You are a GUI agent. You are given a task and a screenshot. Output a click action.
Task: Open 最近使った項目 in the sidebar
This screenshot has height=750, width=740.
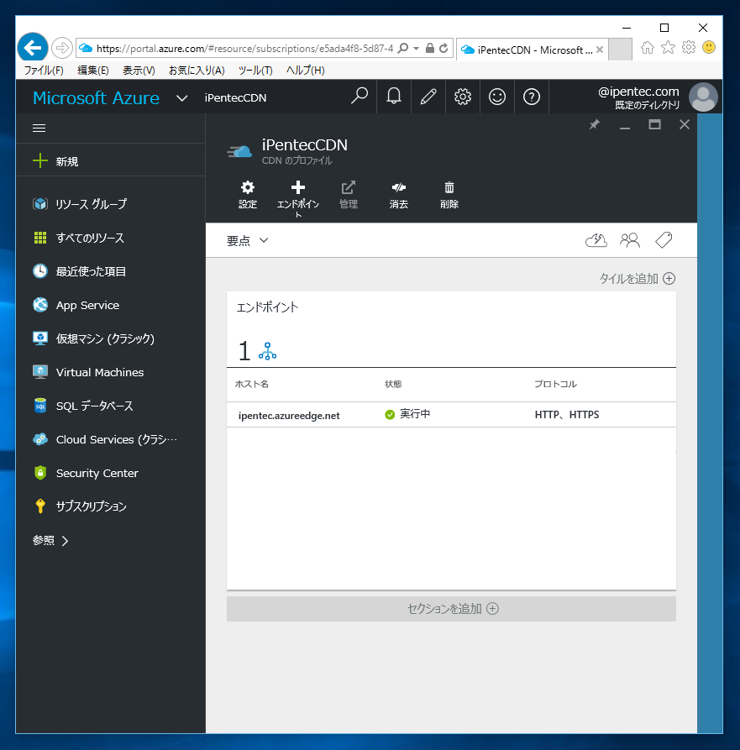point(110,271)
